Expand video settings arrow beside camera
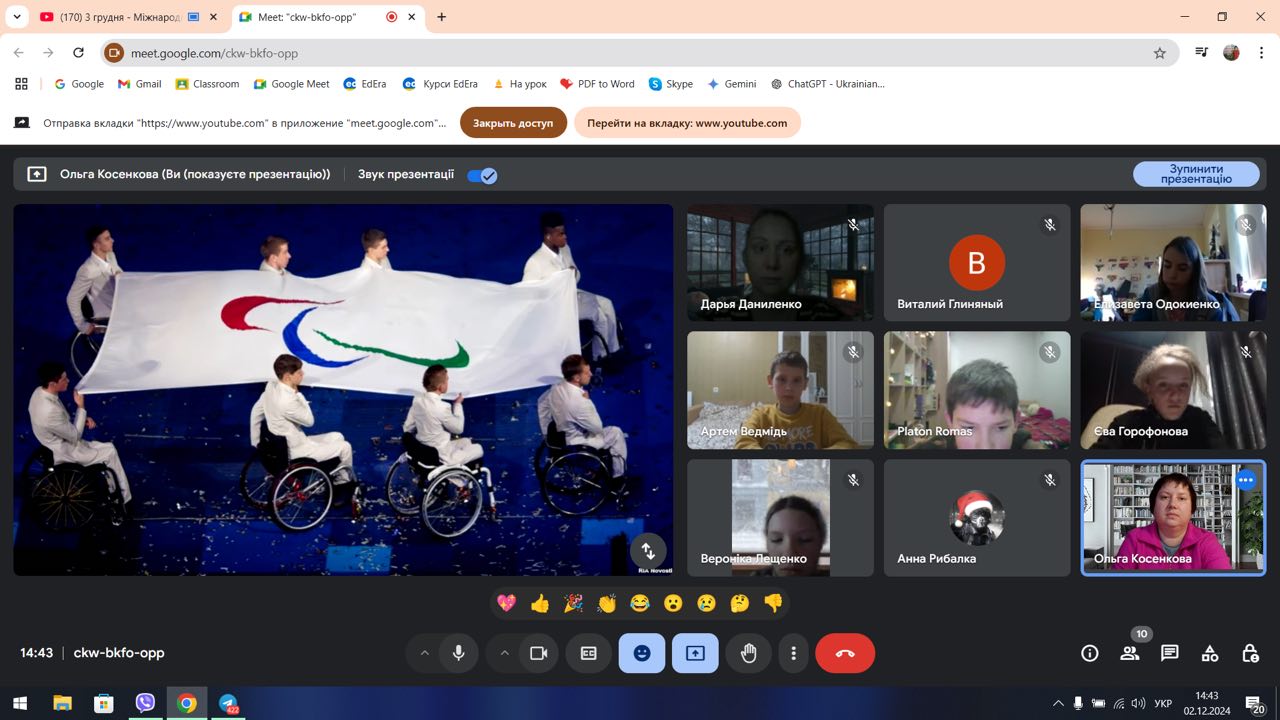This screenshot has width=1280, height=720. pos(504,653)
